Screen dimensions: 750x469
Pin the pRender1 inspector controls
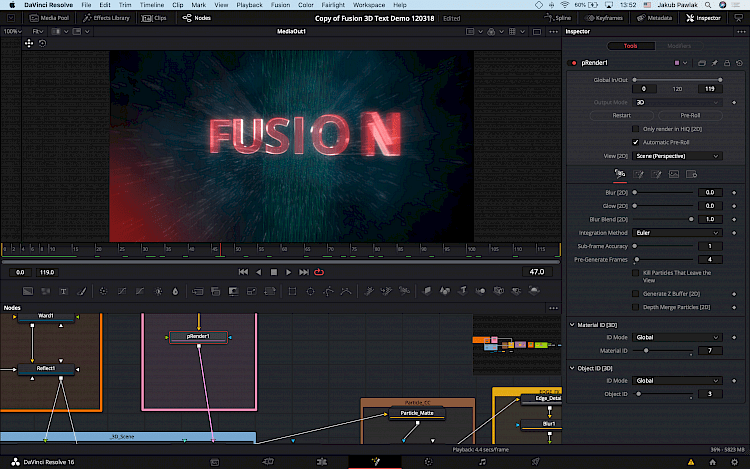714,63
